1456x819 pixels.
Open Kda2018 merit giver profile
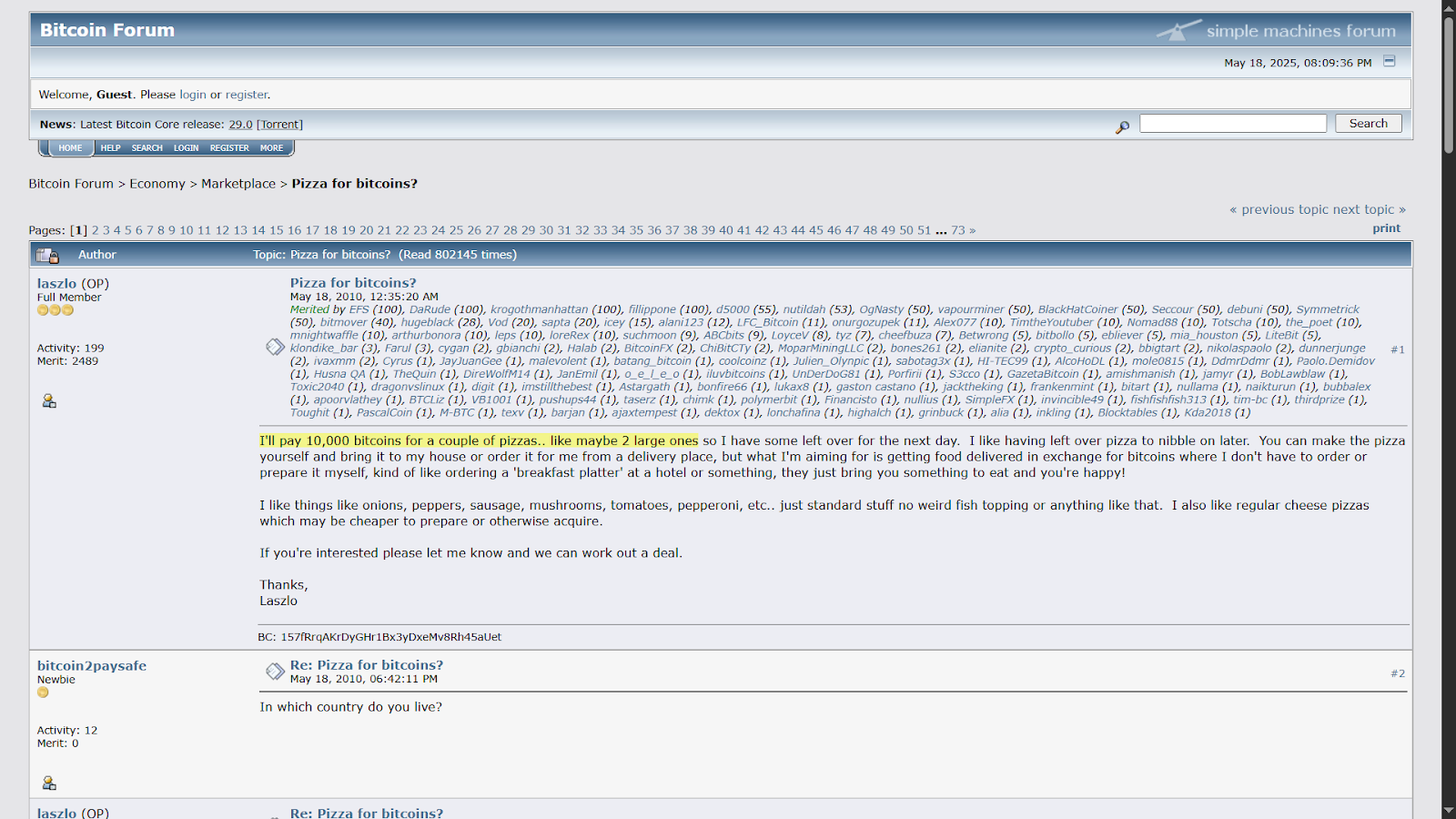click(x=1208, y=412)
